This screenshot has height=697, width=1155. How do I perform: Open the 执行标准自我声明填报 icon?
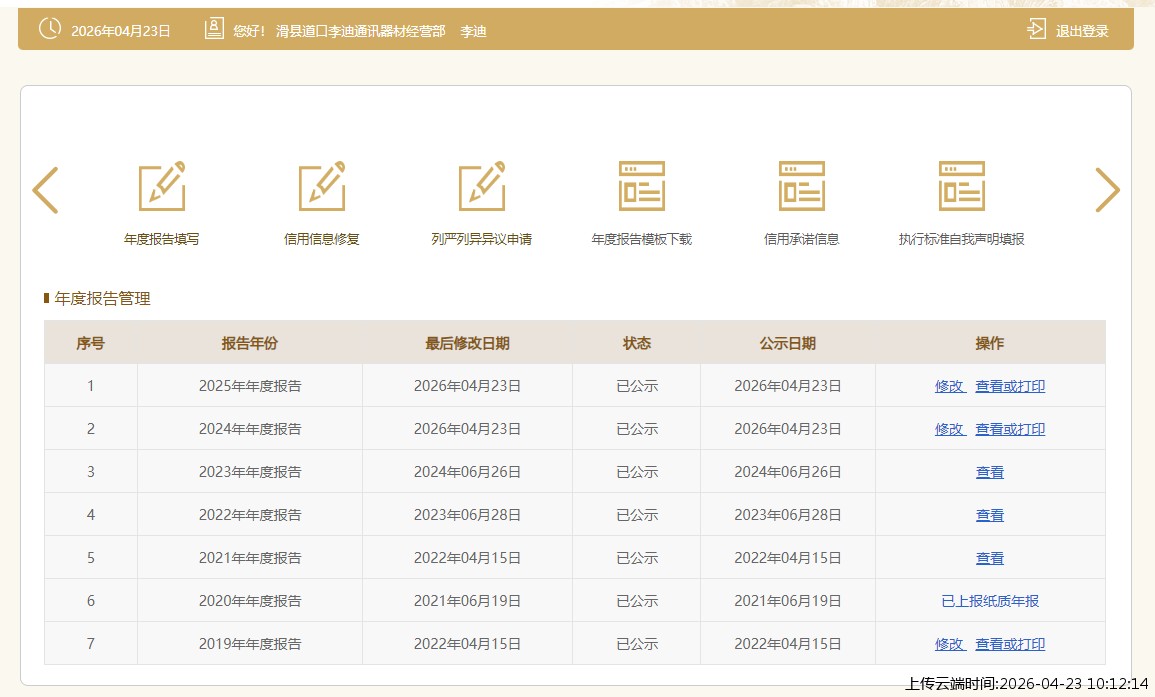(962, 187)
